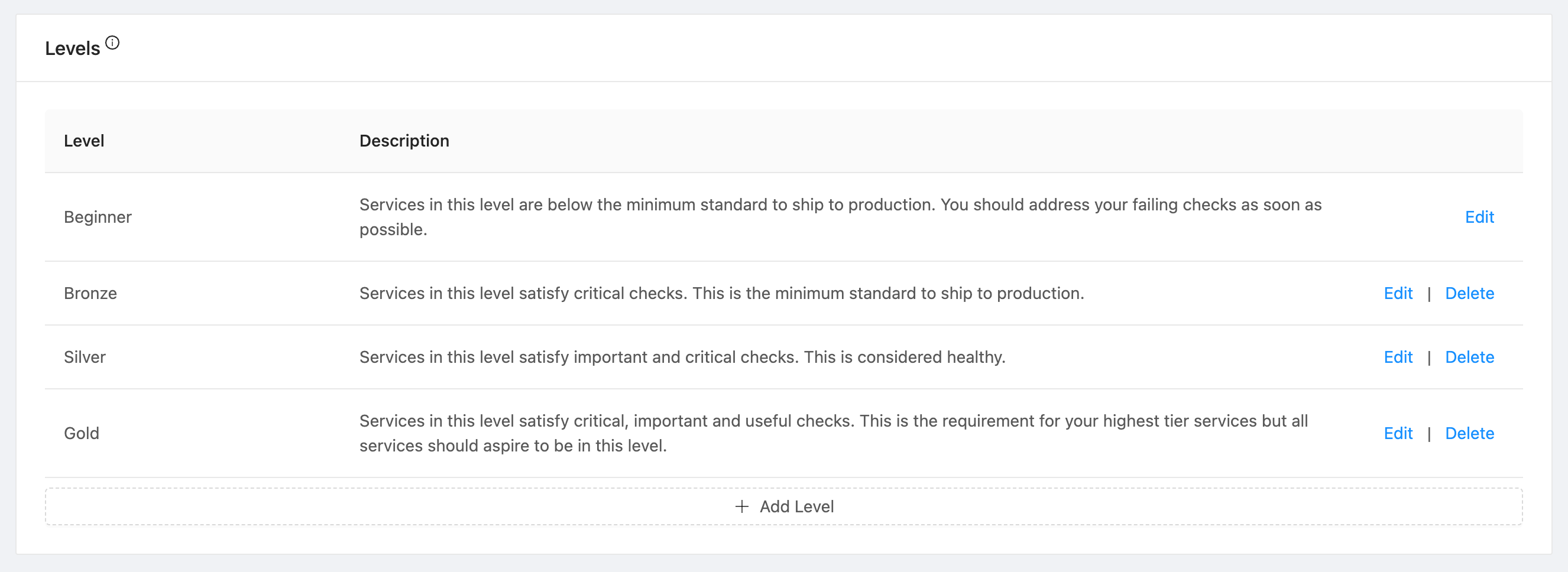The height and width of the screenshot is (572, 1568).
Task: Open Edit for the Silver level
Action: [1398, 357]
